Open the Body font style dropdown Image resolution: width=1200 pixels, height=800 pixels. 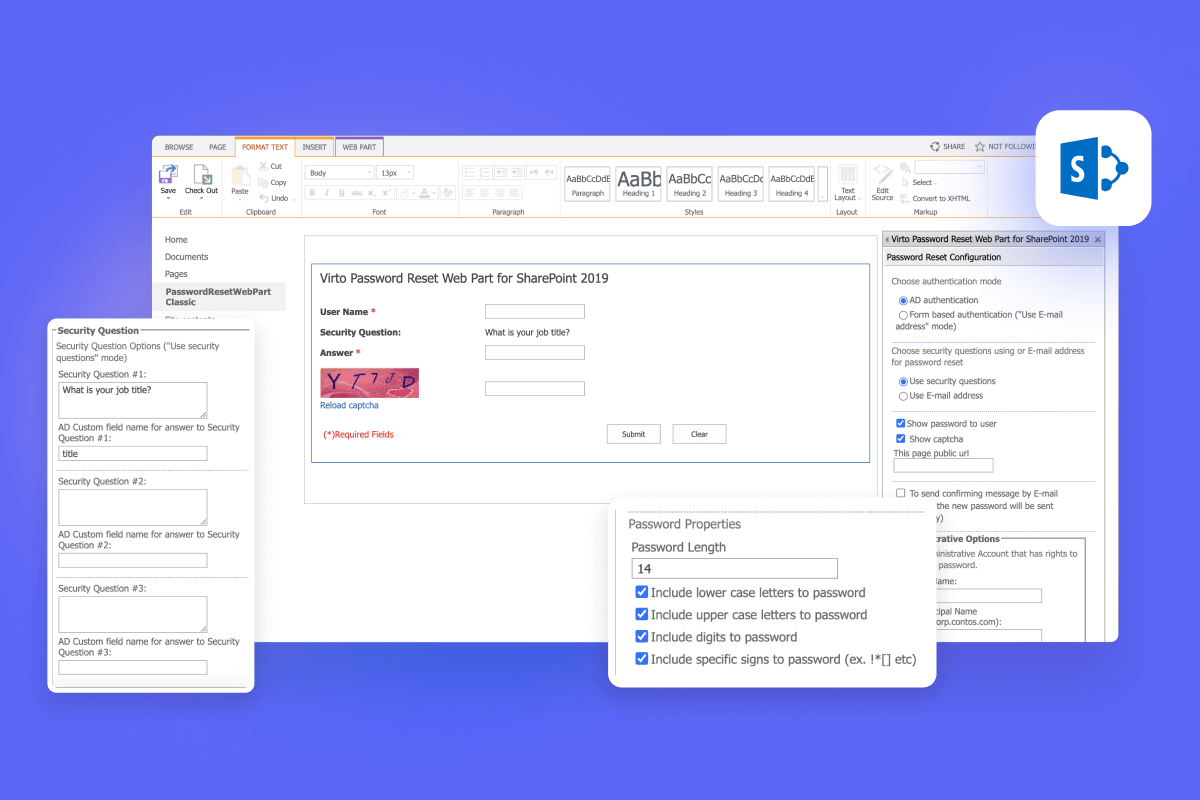click(x=338, y=171)
